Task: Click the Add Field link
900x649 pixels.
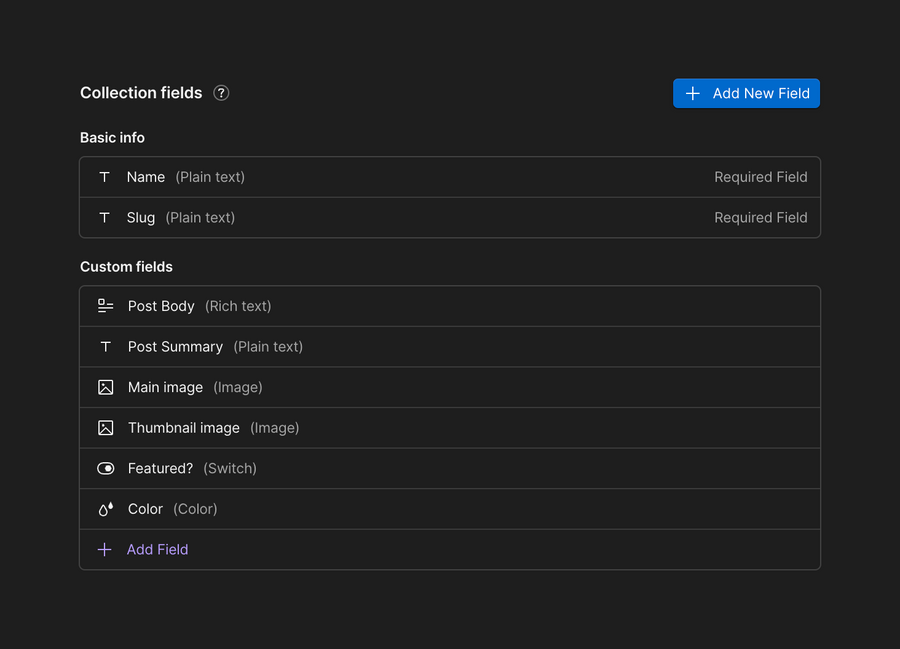Action: (157, 549)
